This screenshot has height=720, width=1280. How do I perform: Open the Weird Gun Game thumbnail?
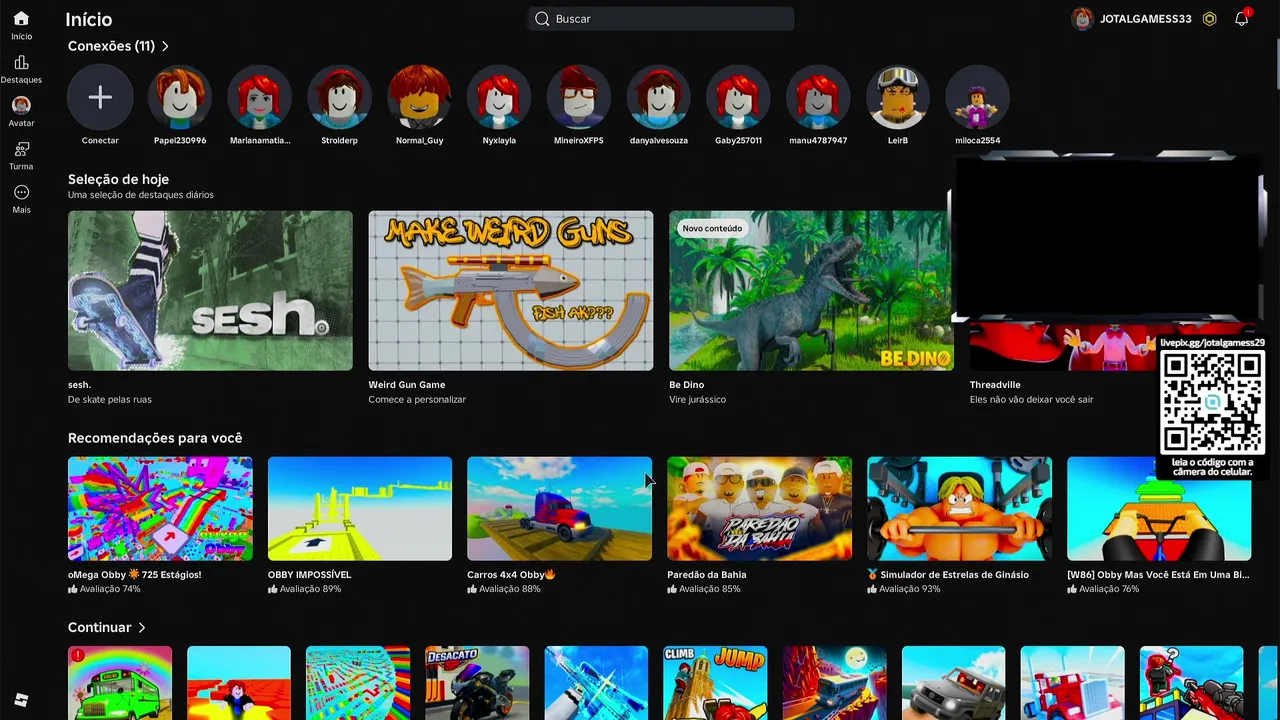[x=511, y=290]
